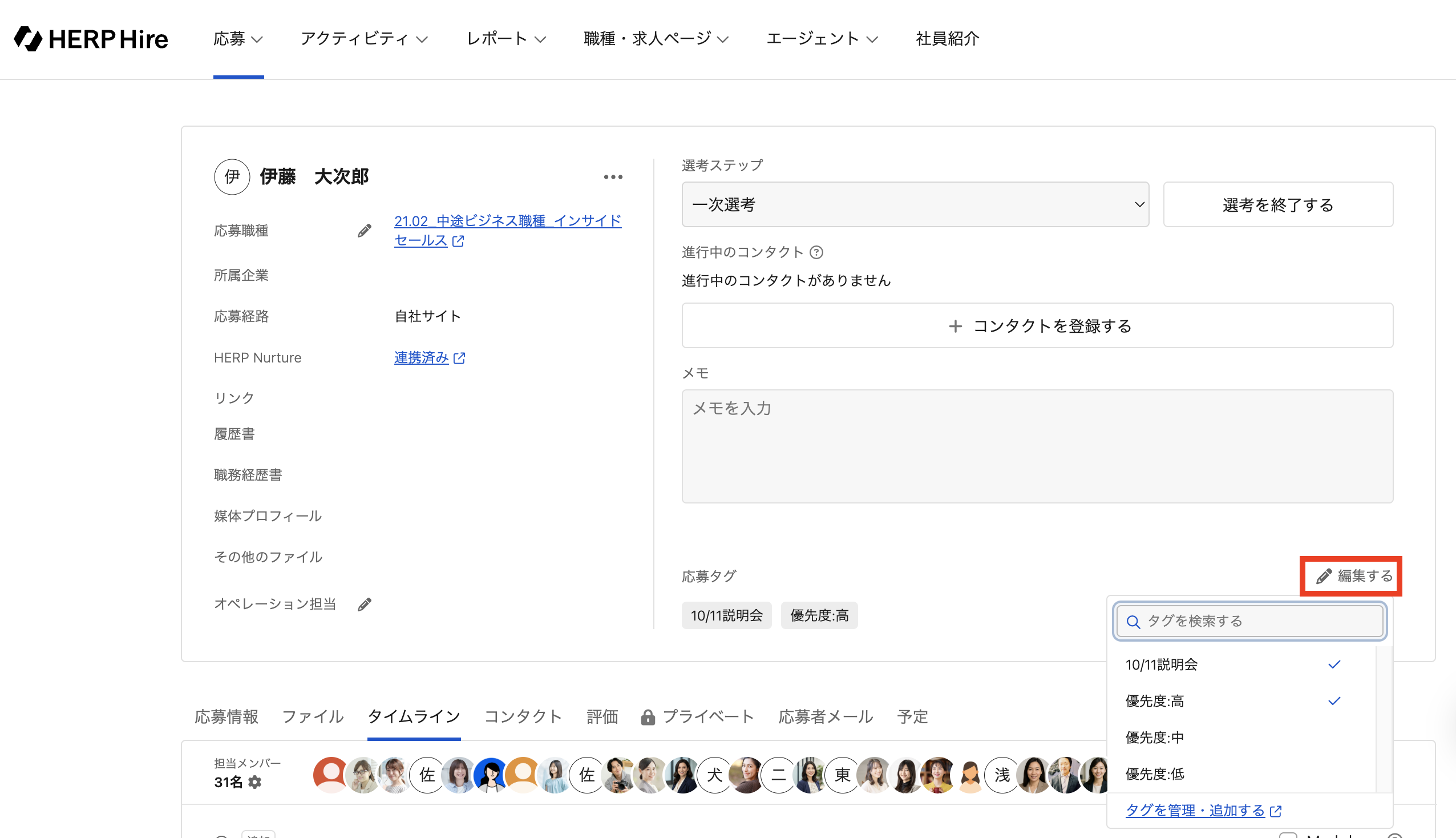This screenshot has height=838, width=1456.
Task: Open the 選考ステップ dropdown showing 一次選考
Action: (x=915, y=204)
